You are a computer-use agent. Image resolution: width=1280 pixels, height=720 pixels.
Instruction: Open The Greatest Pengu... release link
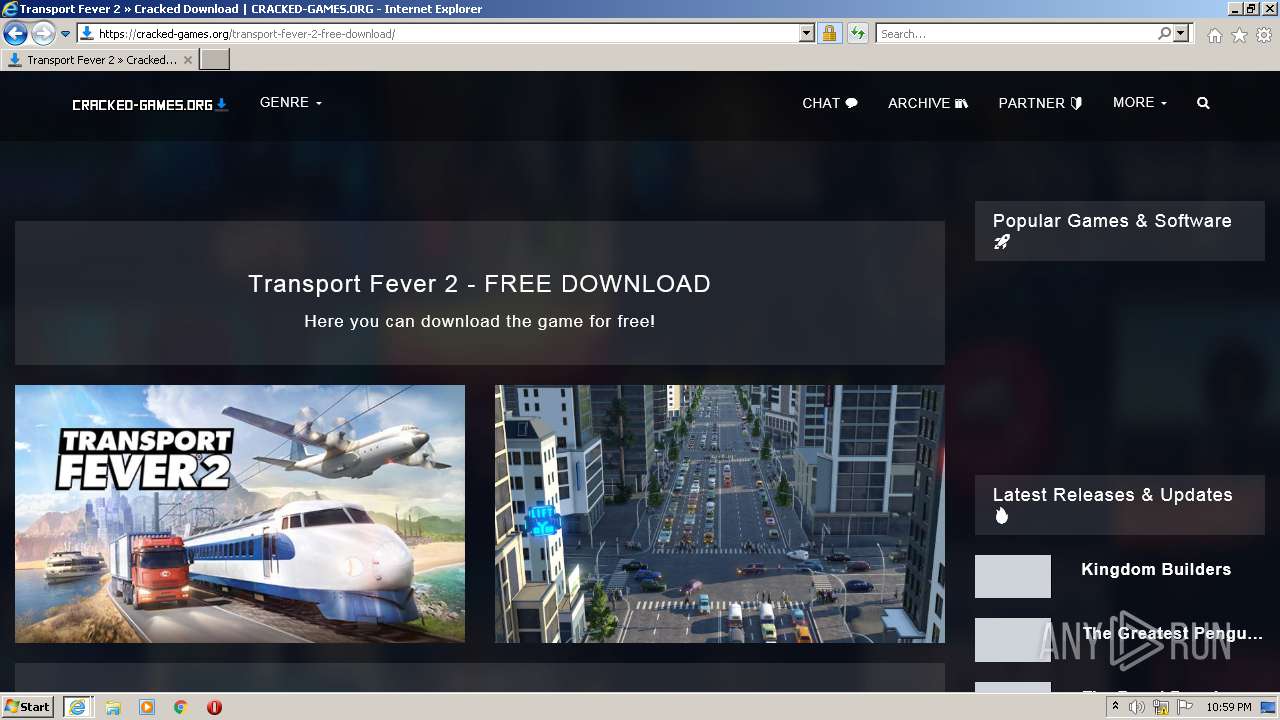click(x=1173, y=634)
